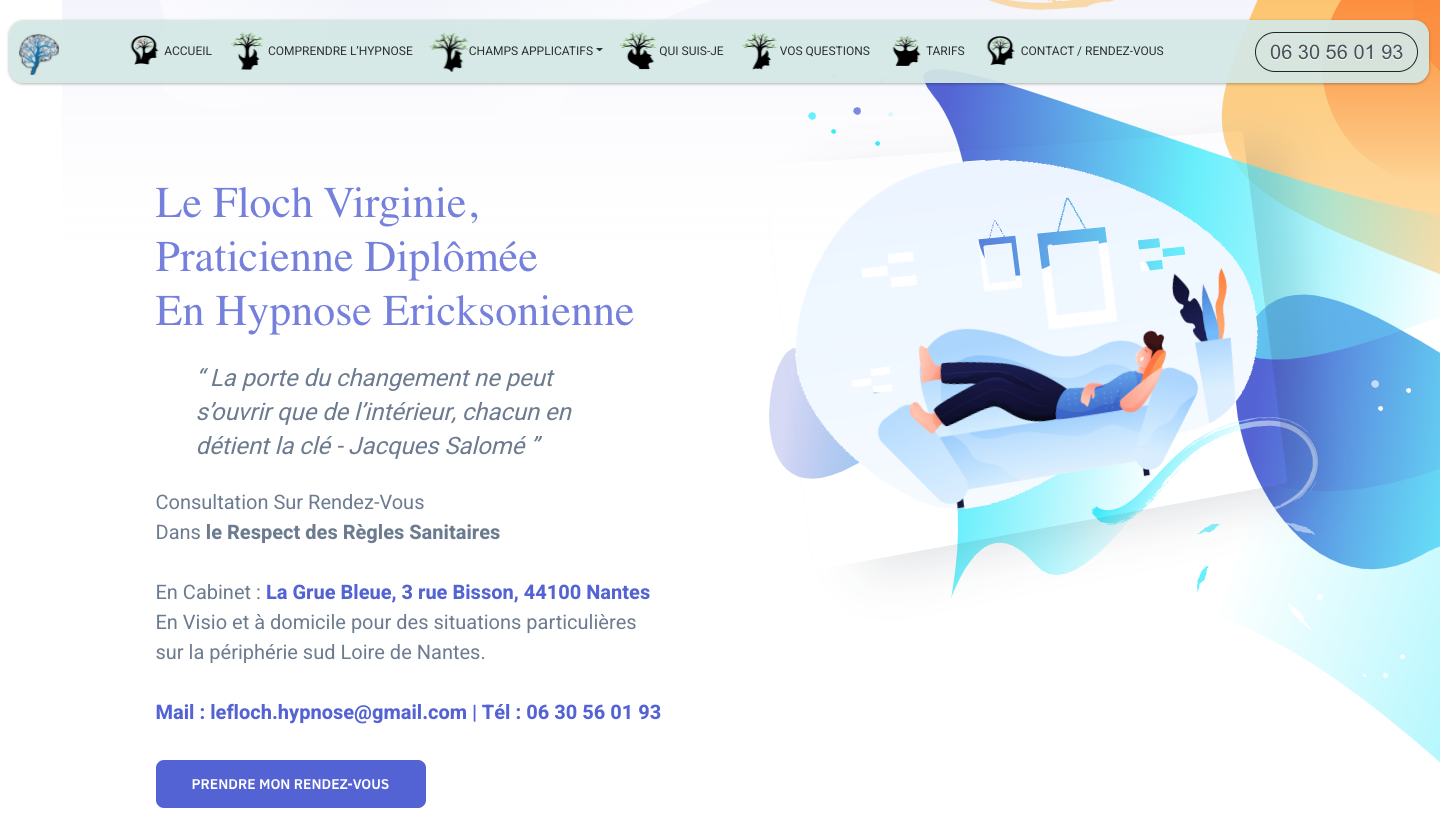
Task: Open the La Grue Bleue address link
Action: click(457, 592)
